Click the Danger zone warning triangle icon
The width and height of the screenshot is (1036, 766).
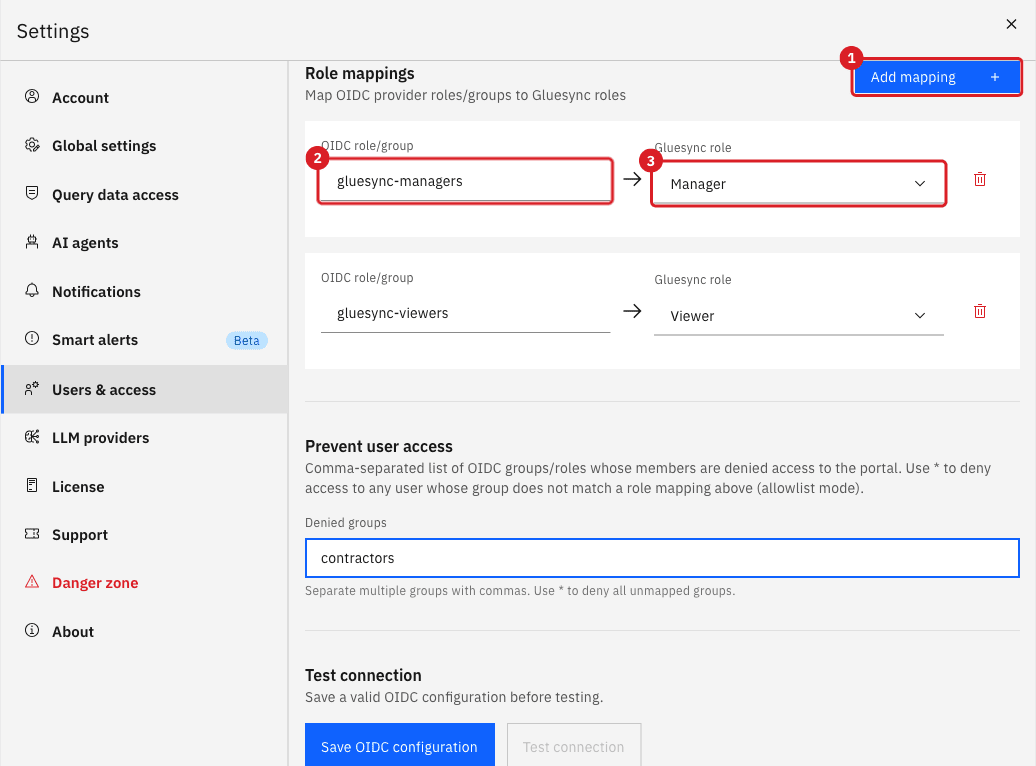[x=32, y=582]
